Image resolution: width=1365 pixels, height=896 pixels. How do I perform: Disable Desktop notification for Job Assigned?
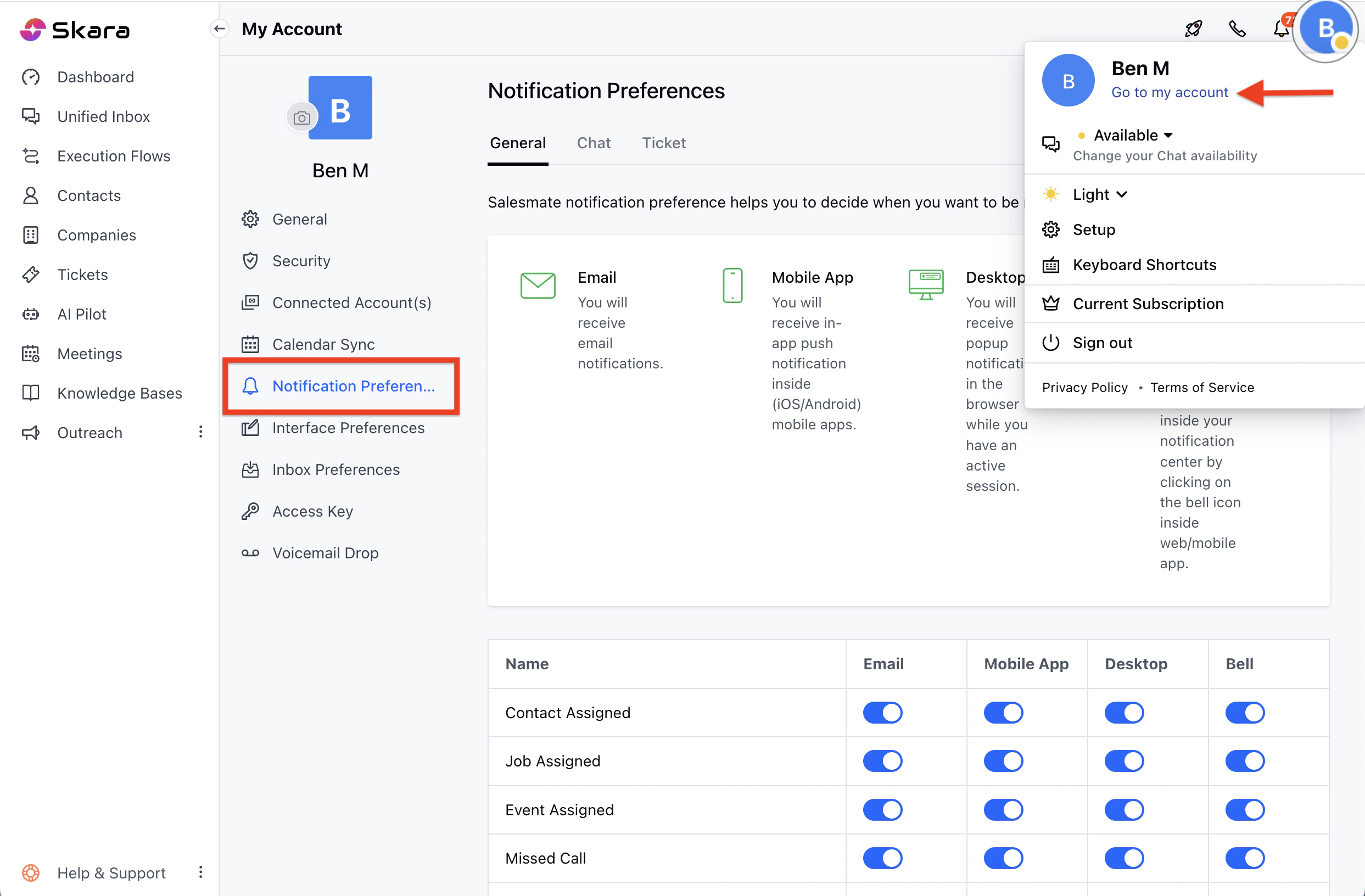(1123, 760)
